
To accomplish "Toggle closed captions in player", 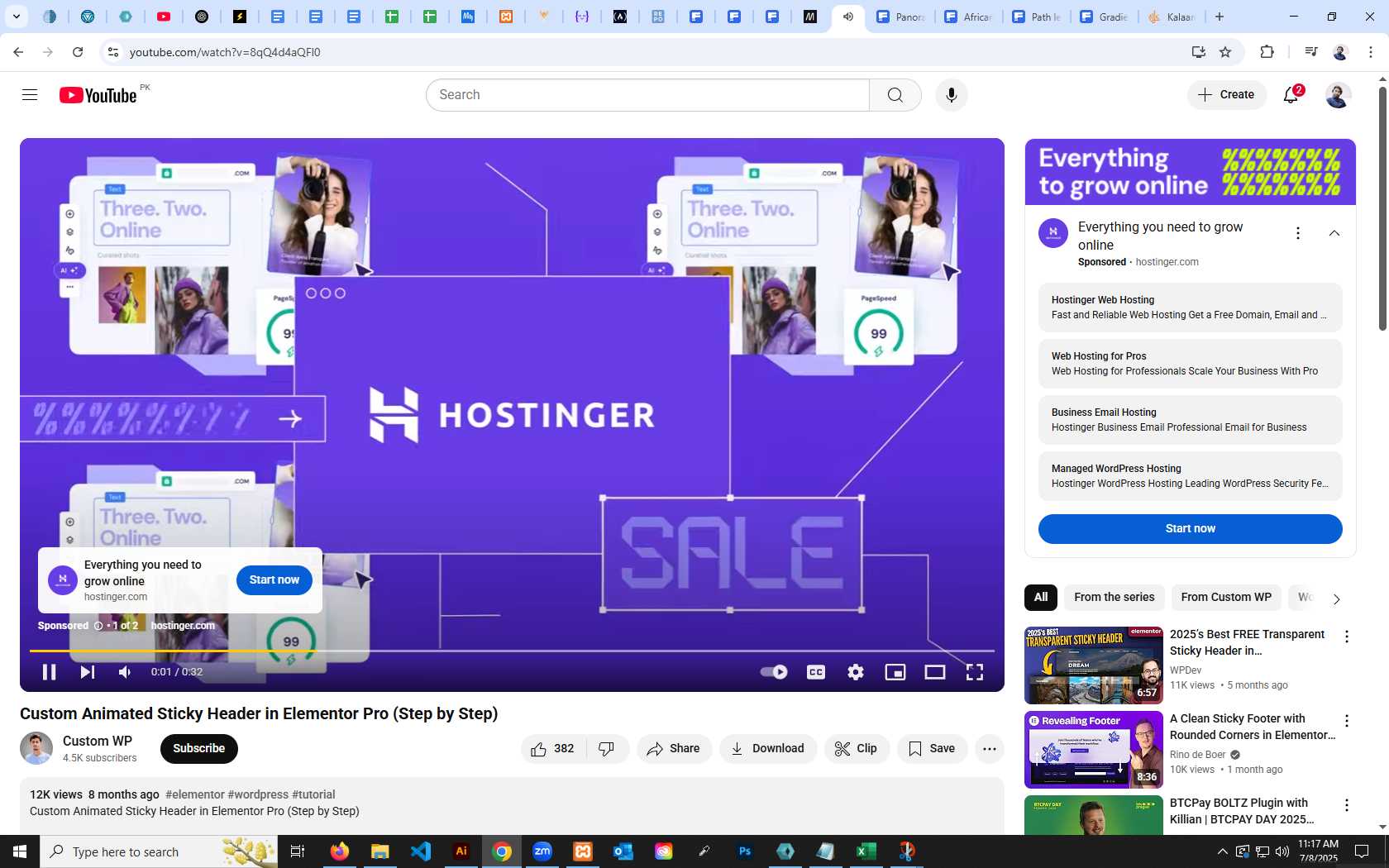I will pos(816,672).
